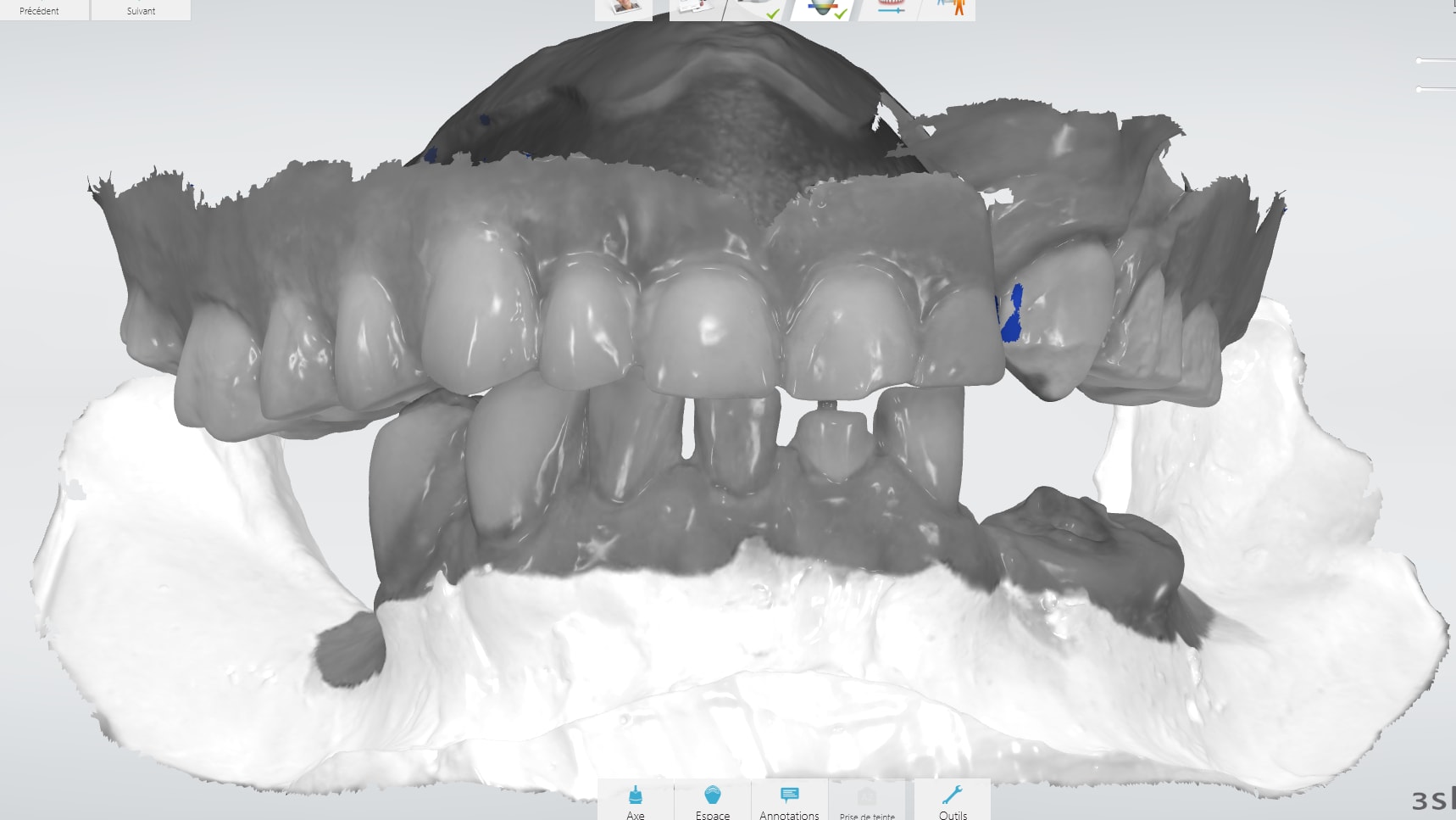Image resolution: width=1456 pixels, height=820 pixels.
Task: Open the patient photo workflow step
Action: (625, 8)
